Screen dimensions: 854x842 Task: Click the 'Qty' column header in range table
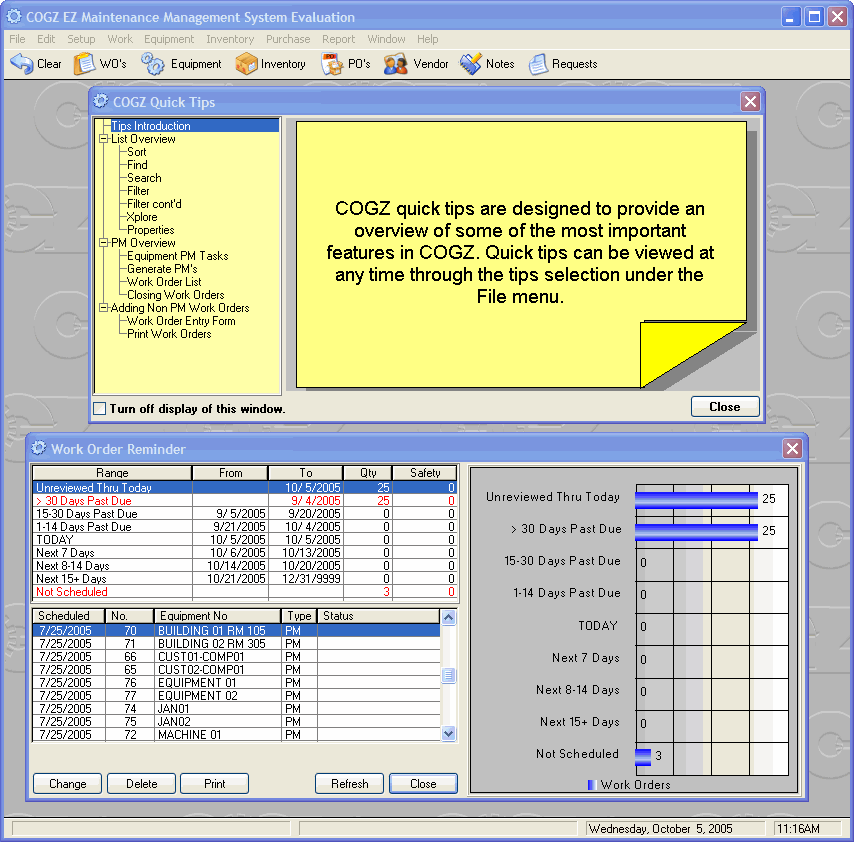pyautogui.click(x=368, y=473)
